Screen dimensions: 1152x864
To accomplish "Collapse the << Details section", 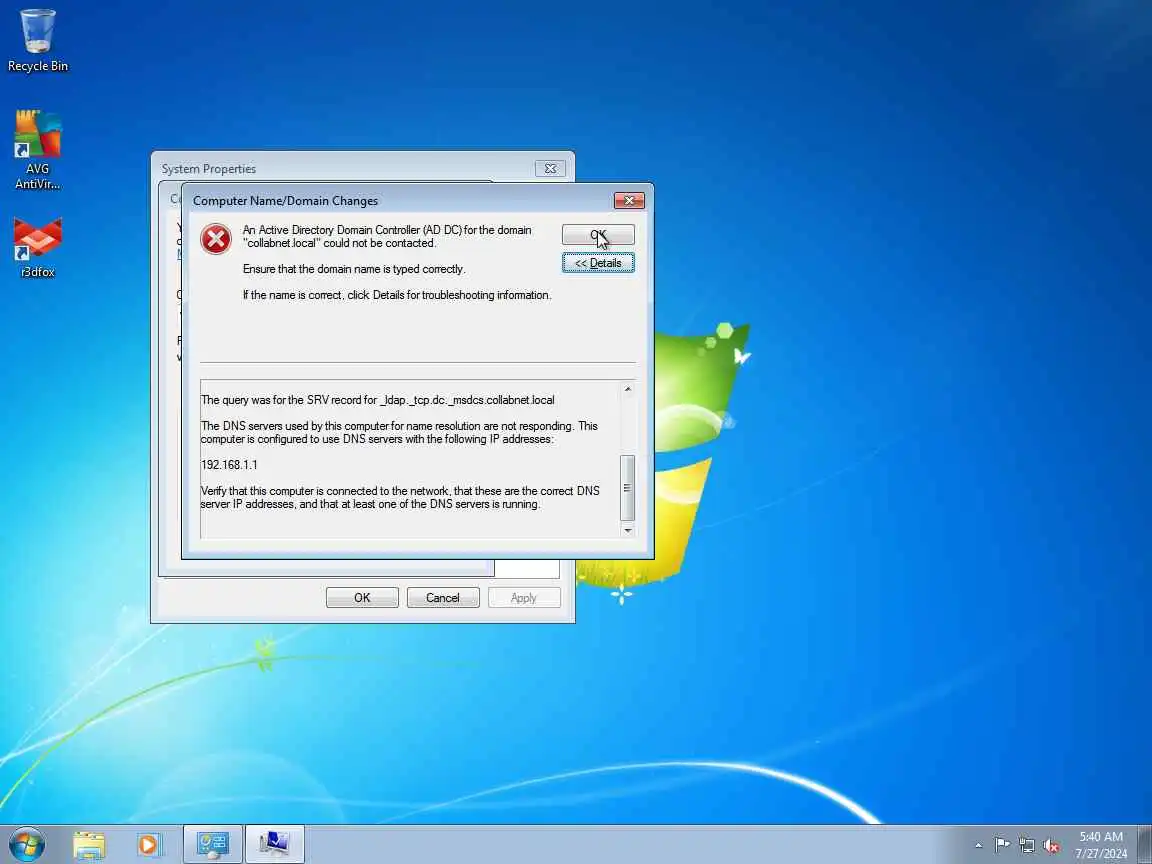I will point(598,263).
